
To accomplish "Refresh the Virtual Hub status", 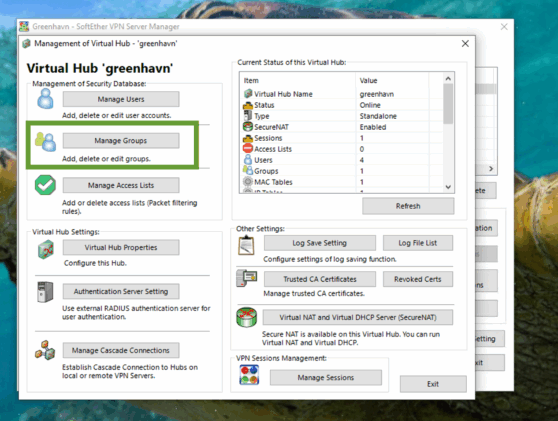I will click(408, 206).
